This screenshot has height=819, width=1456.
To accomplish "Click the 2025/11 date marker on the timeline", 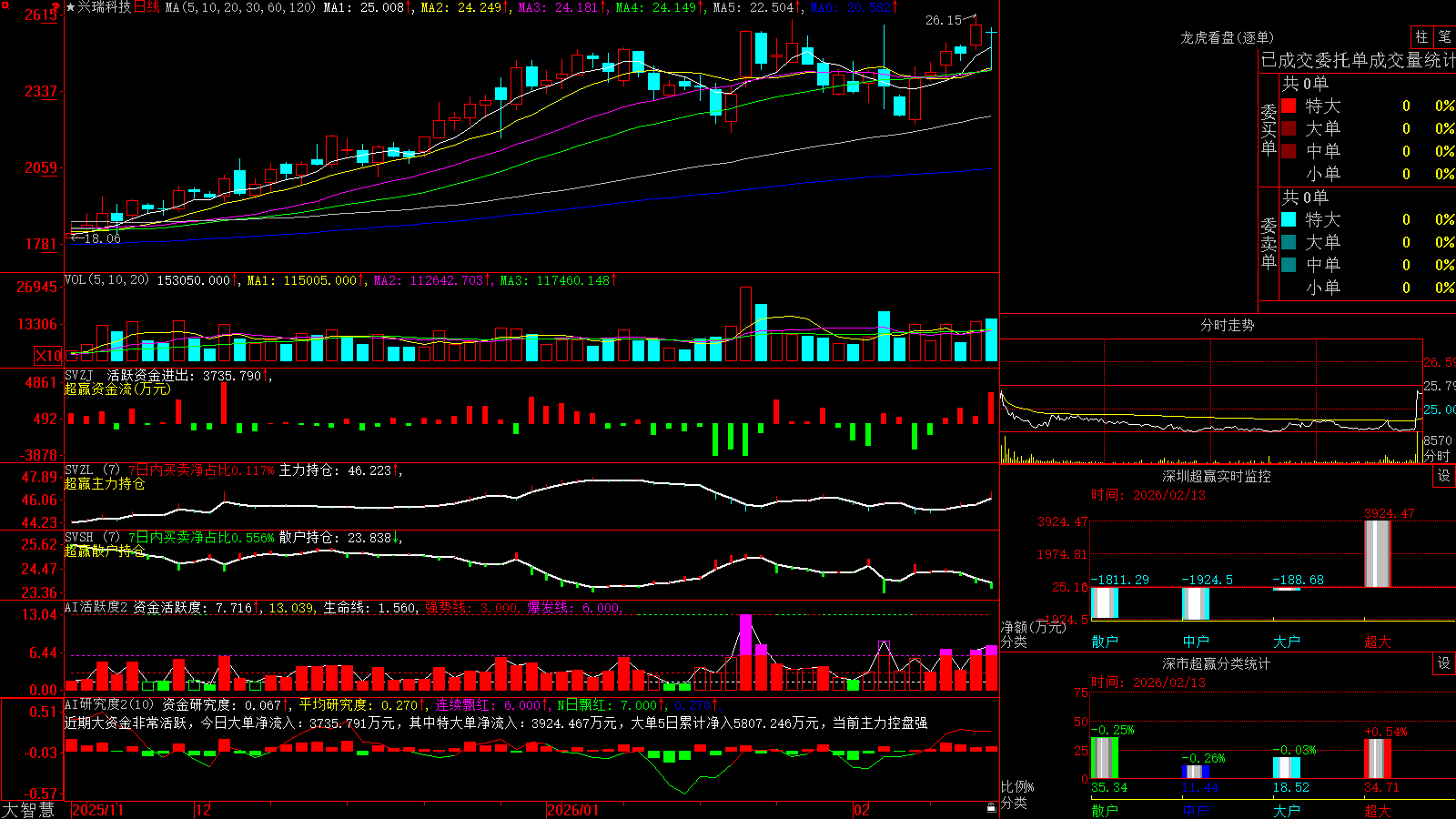I will click(x=97, y=810).
